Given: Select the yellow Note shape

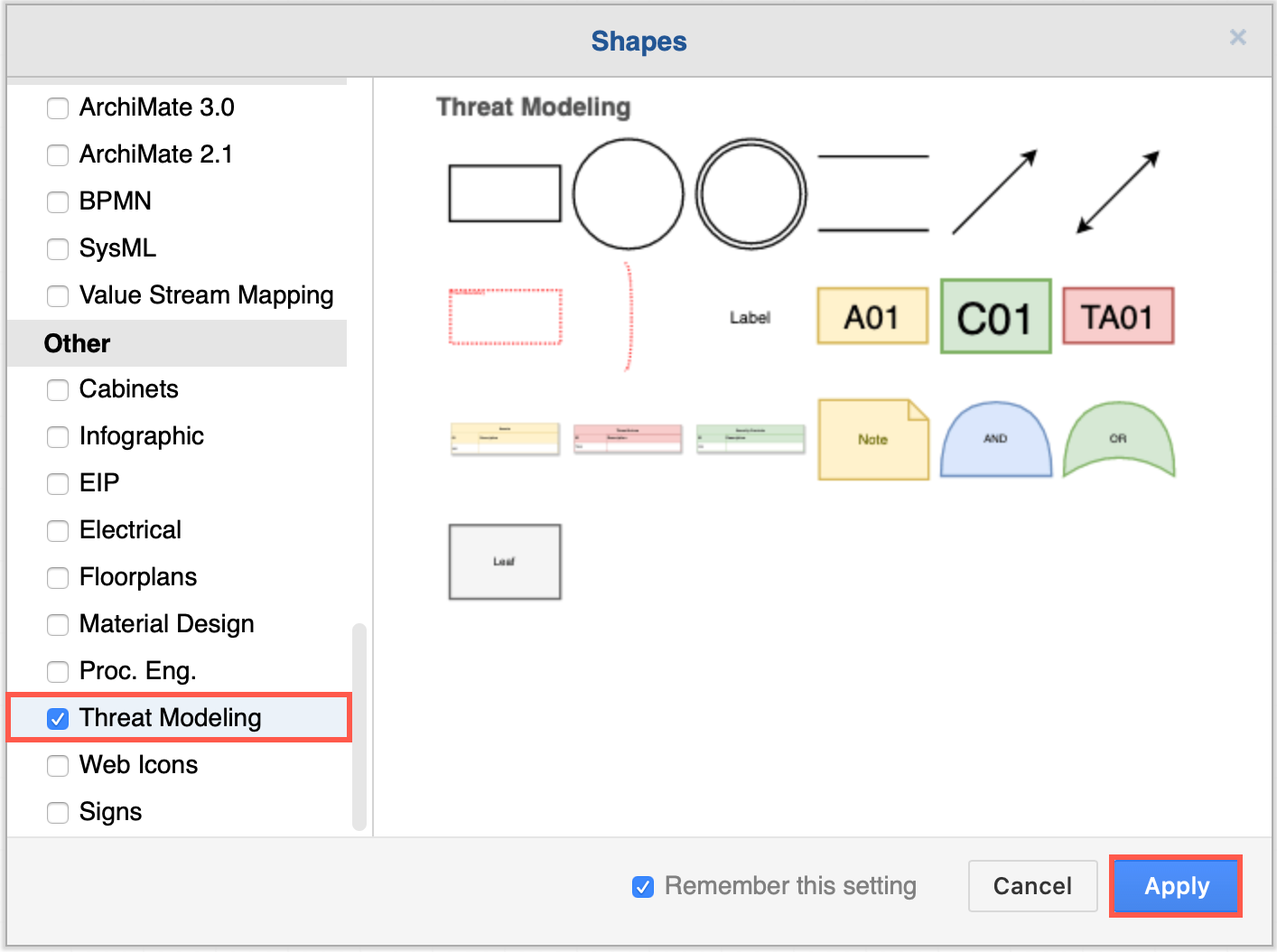Looking at the screenshot, I should tap(872, 439).
